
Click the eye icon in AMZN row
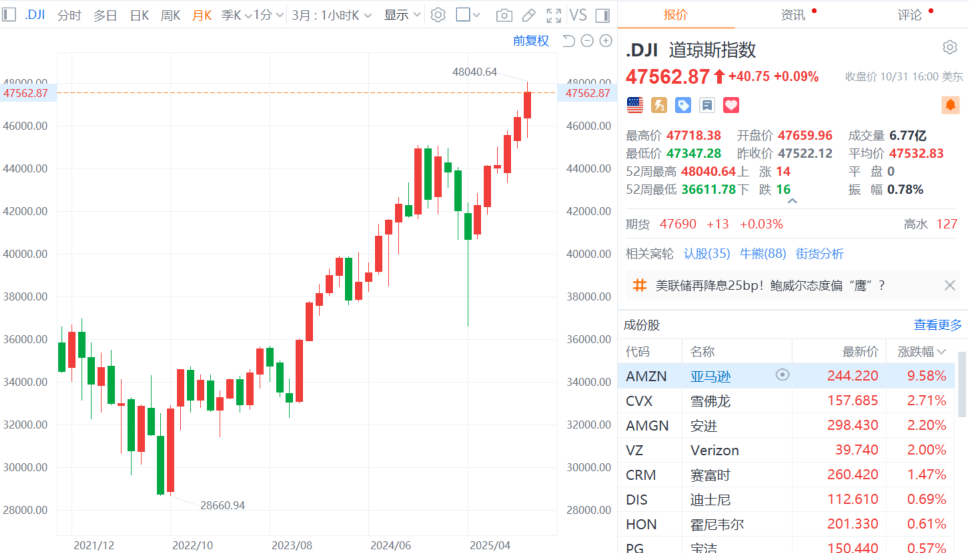pos(782,375)
